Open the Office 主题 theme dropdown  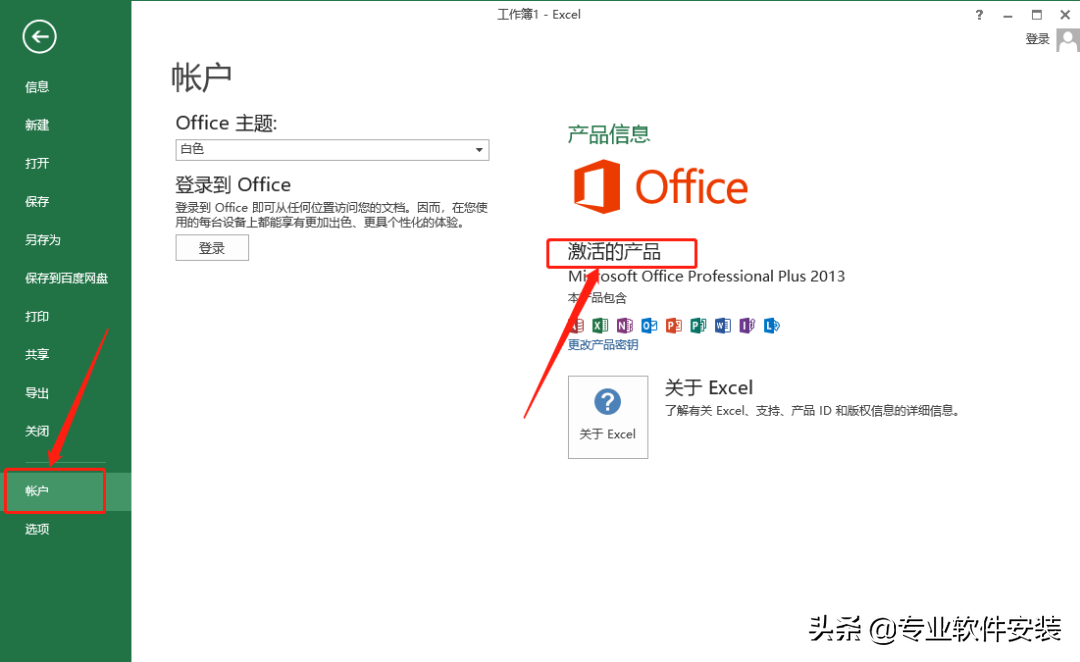pyautogui.click(x=332, y=149)
